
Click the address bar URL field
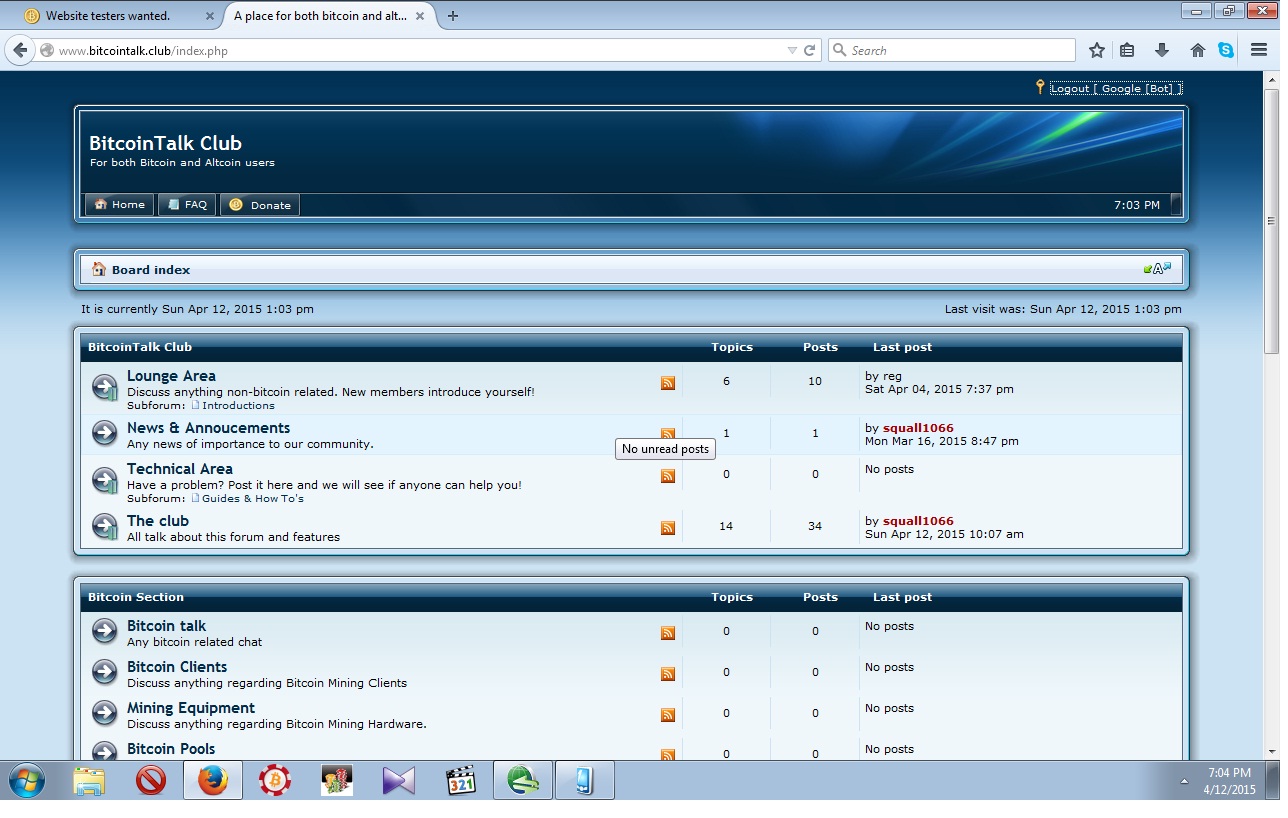[420, 50]
